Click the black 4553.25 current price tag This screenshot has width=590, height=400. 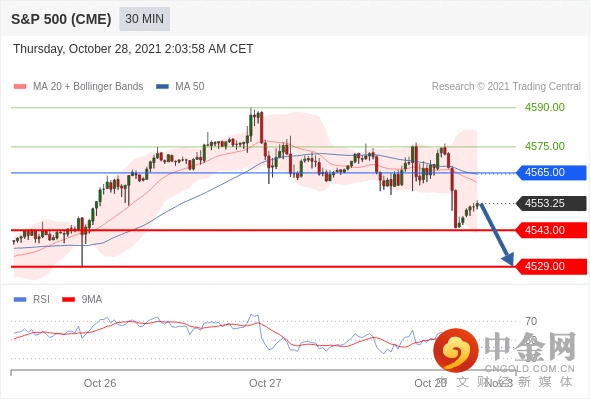point(552,203)
